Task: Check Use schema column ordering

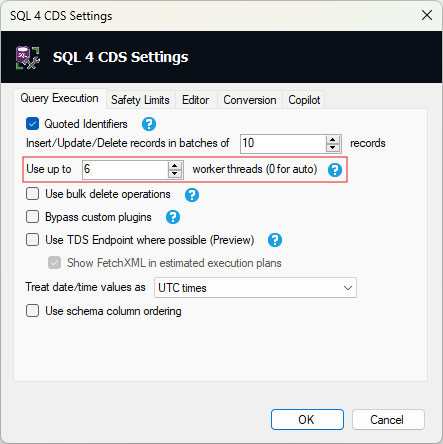Action: (32, 311)
